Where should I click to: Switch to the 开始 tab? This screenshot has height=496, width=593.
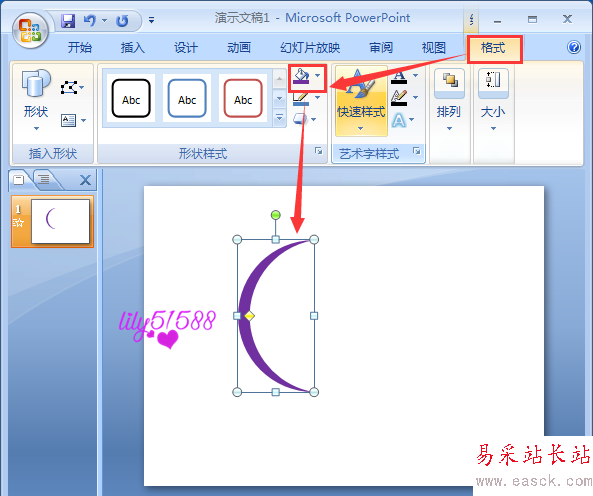pyautogui.click(x=80, y=48)
